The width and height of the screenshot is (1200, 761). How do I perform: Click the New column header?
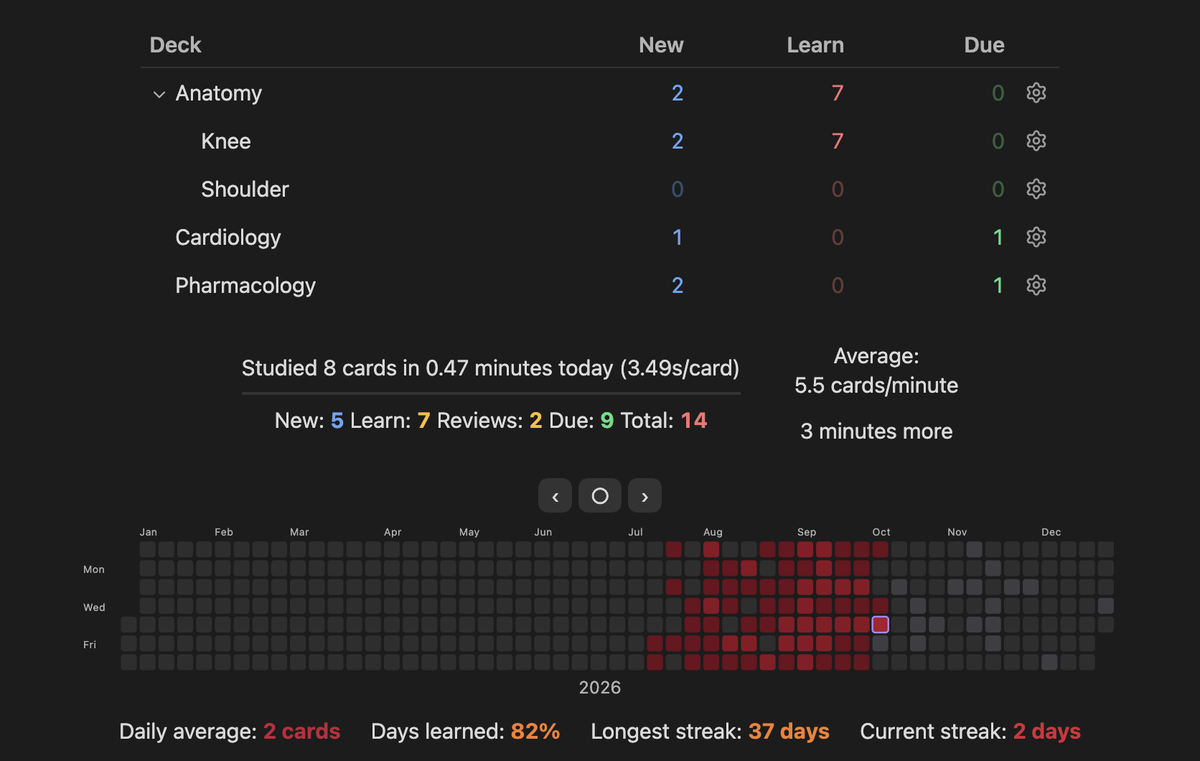point(661,45)
